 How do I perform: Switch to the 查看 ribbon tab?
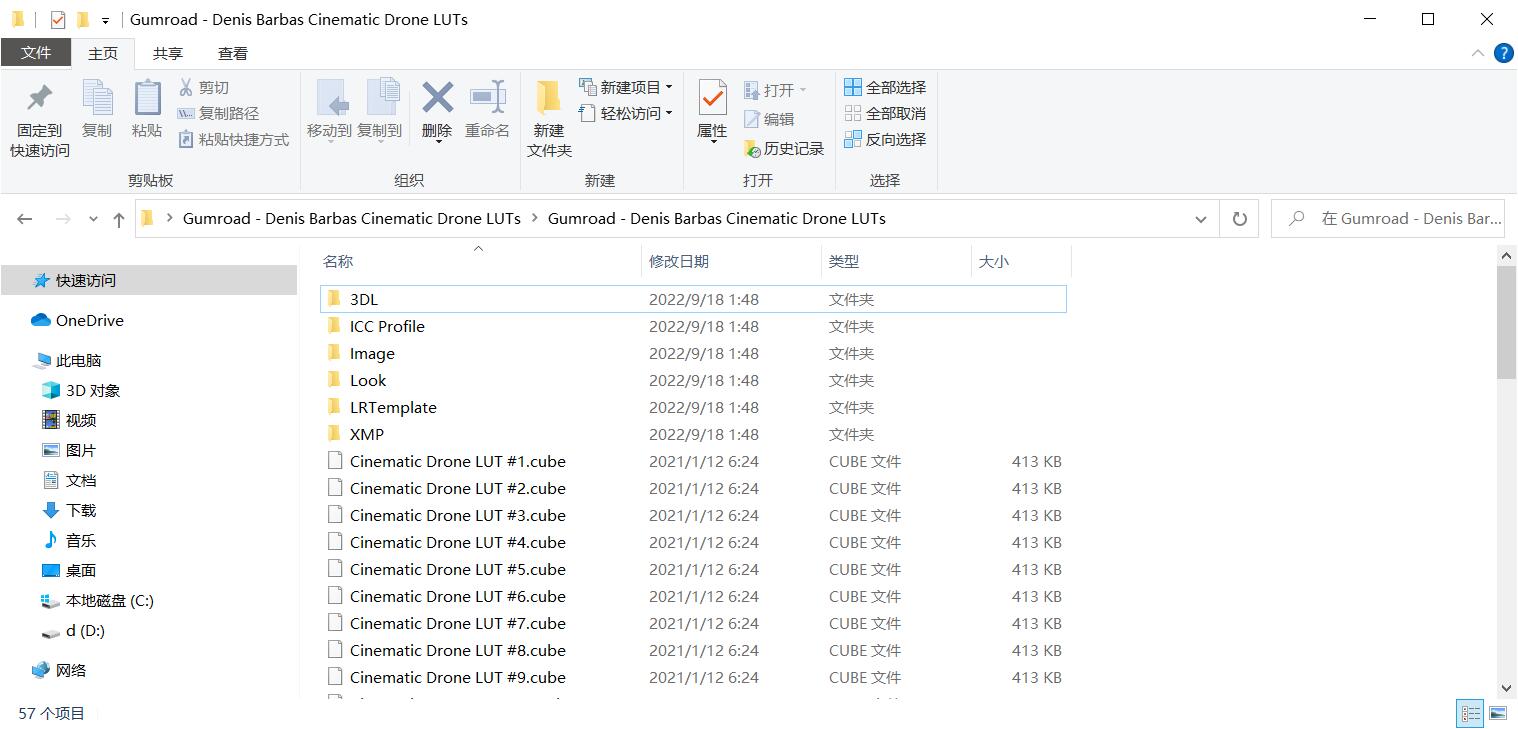coord(233,53)
